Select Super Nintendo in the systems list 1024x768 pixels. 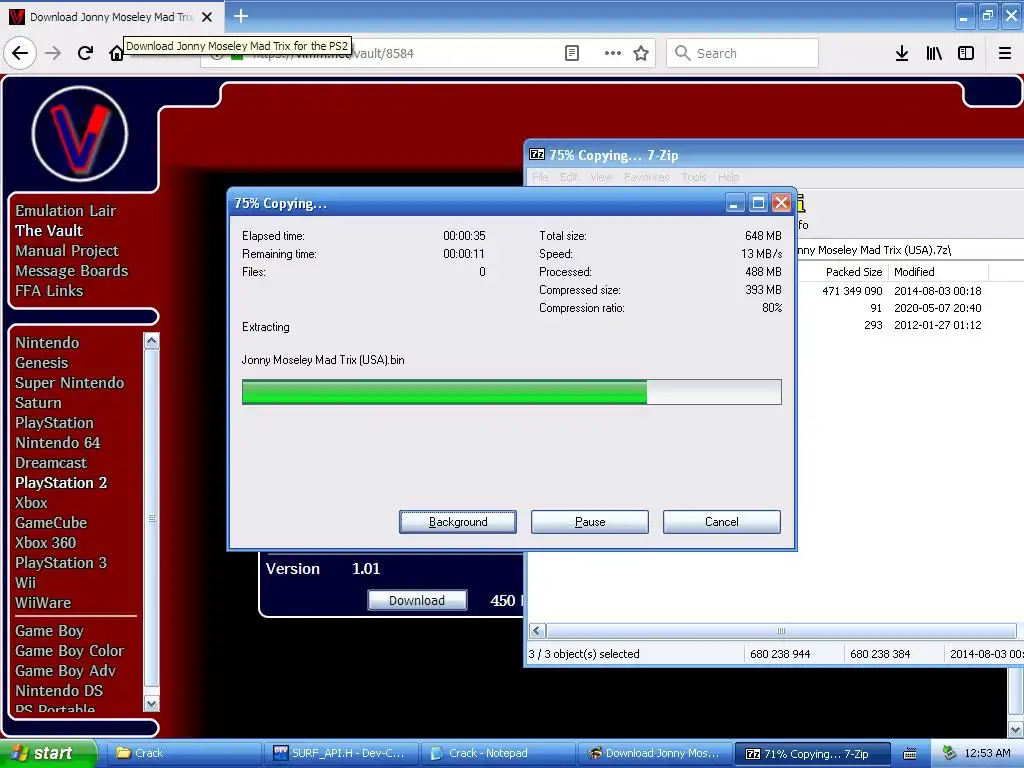[x=69, y=383]
